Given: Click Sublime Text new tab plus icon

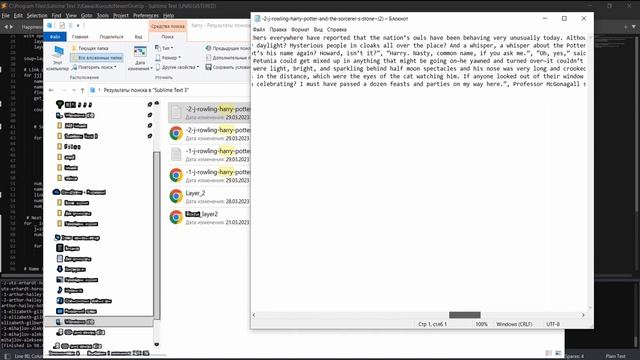Looking at the screenshot, I should coord(625,27).
